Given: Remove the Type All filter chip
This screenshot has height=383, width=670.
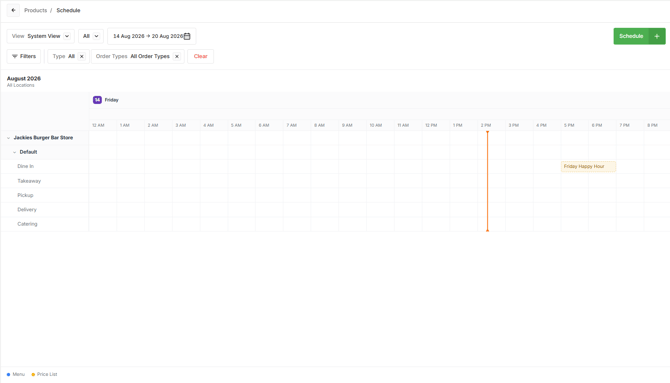Looking at the screenshot, I should 82,56.
